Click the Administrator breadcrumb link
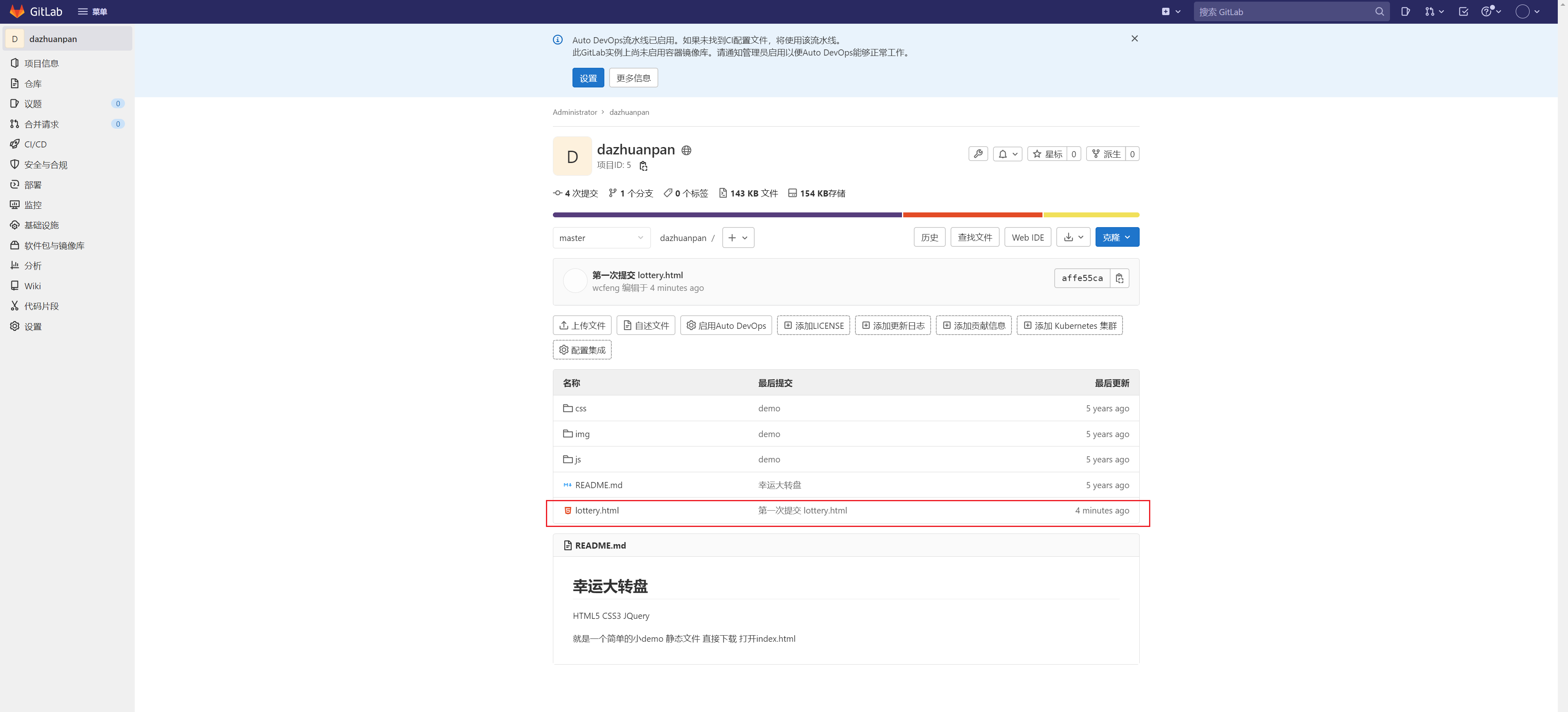1568x712 pixels. pyautogui.click(x=575, y=112)
